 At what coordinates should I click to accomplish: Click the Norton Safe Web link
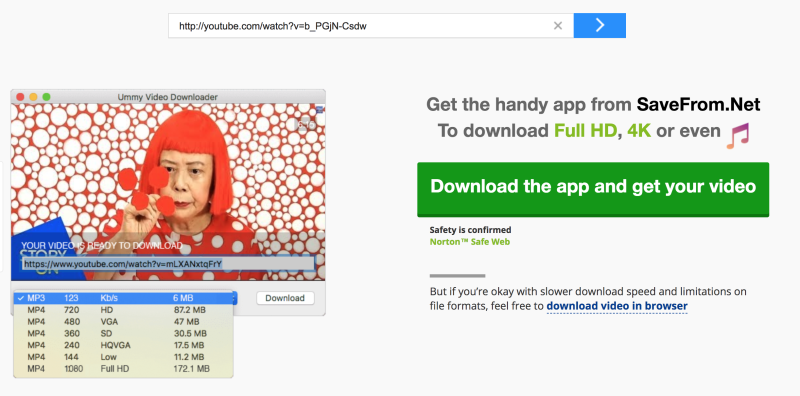pyautogui.click(x=469, y=241)
